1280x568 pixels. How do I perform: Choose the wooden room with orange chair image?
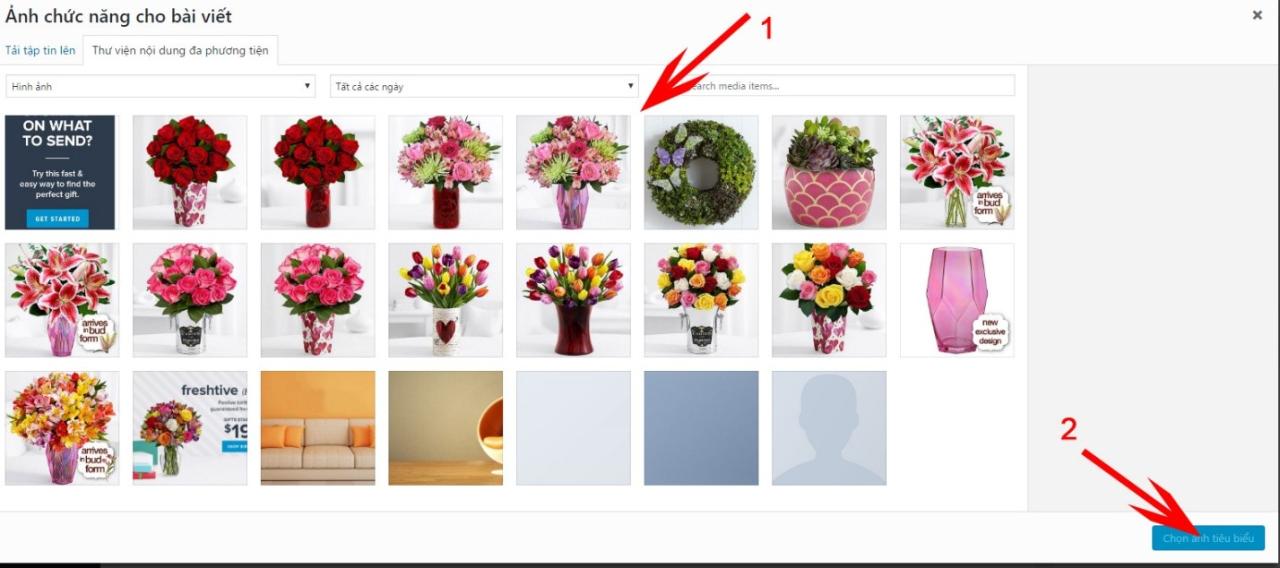click(446, 428)
